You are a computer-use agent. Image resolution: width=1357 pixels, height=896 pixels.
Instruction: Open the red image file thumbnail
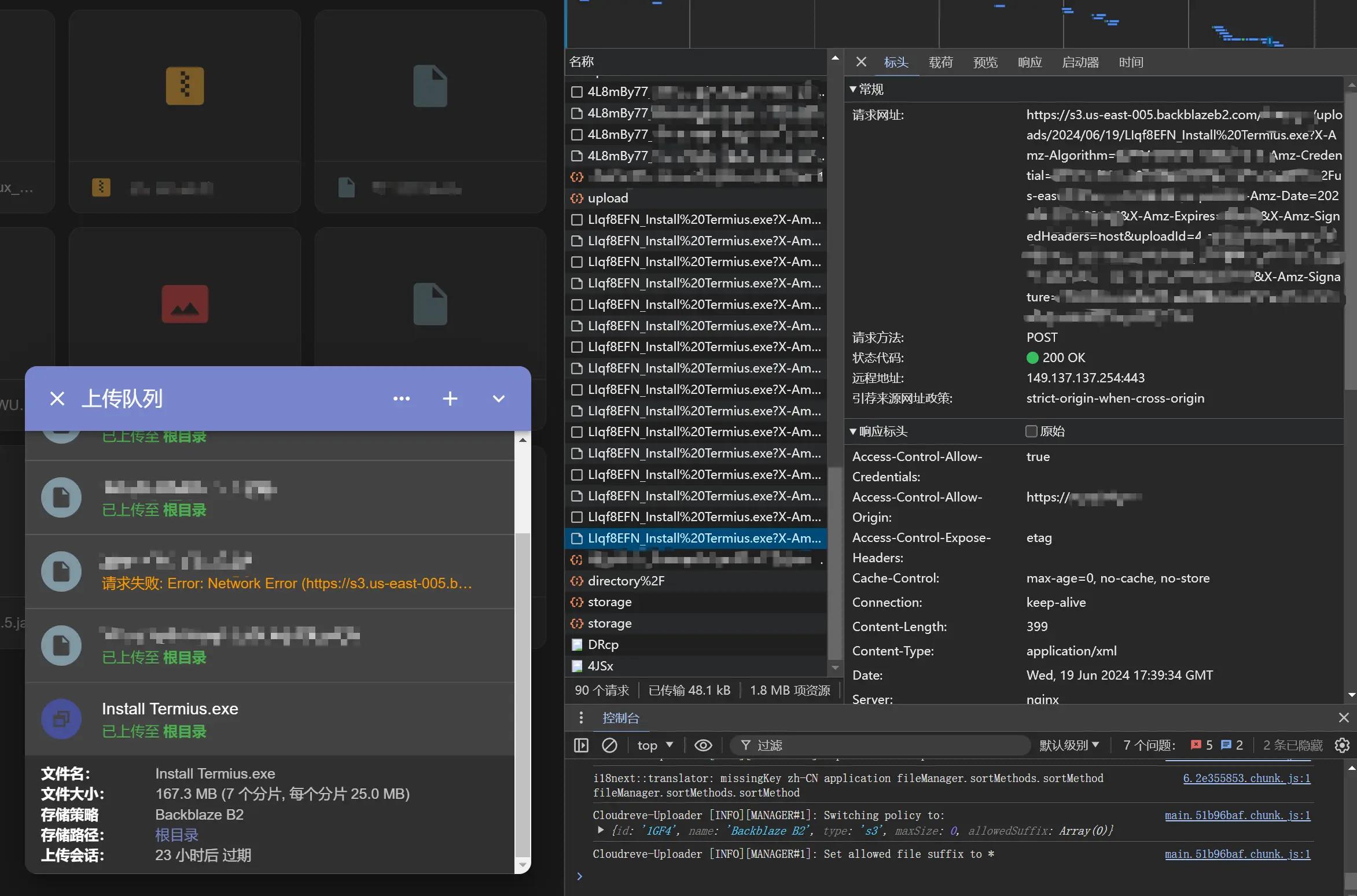(185, 304)
